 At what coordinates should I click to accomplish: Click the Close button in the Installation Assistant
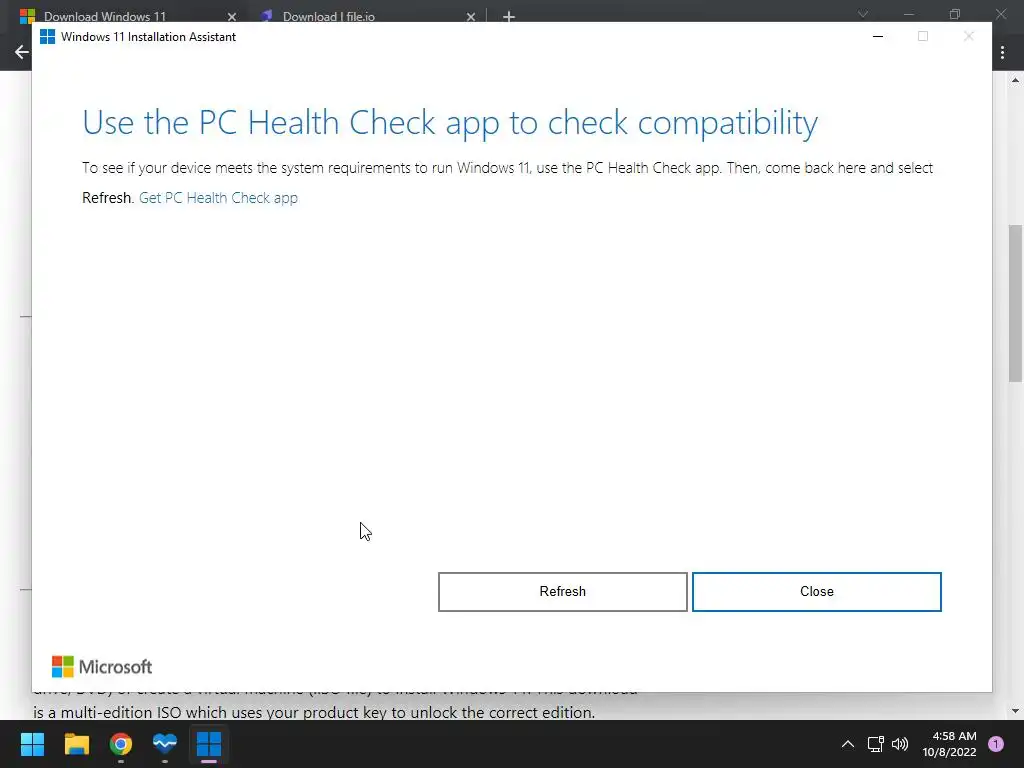tap(816, 592)
